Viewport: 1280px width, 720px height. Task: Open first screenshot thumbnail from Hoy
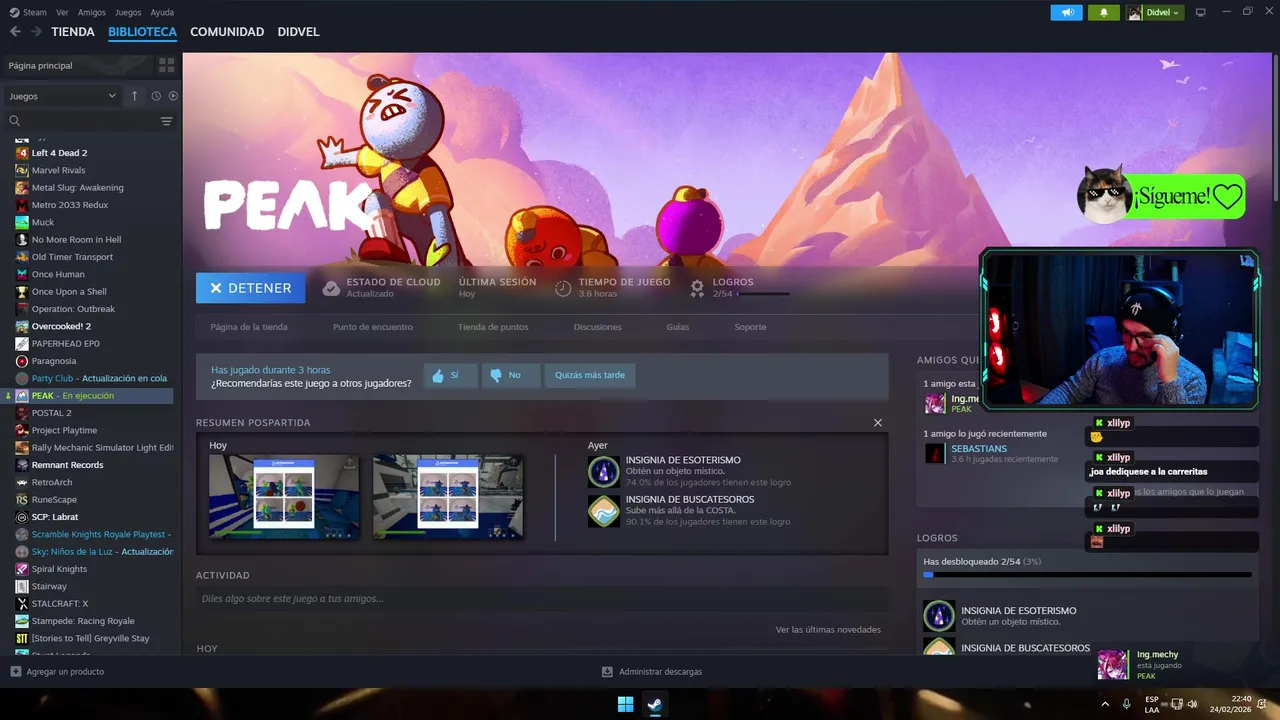coord(284,497)
